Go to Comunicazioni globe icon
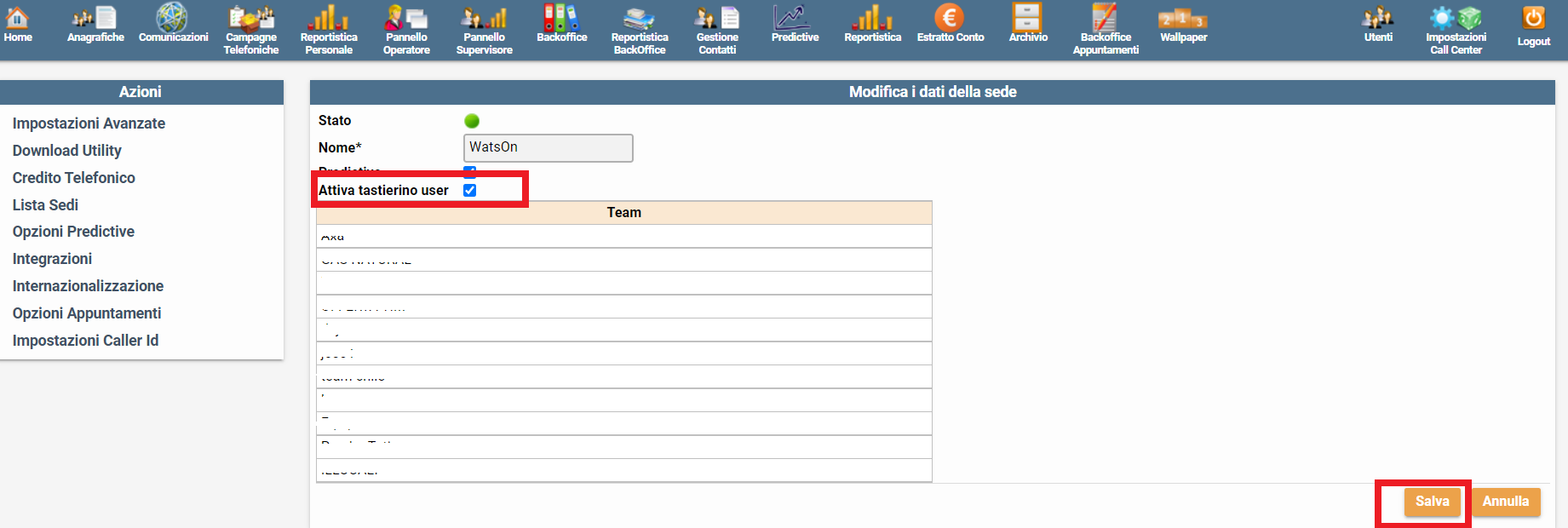Image resolution: width=1568 pixels, height=528 pixels. point(173,17)
